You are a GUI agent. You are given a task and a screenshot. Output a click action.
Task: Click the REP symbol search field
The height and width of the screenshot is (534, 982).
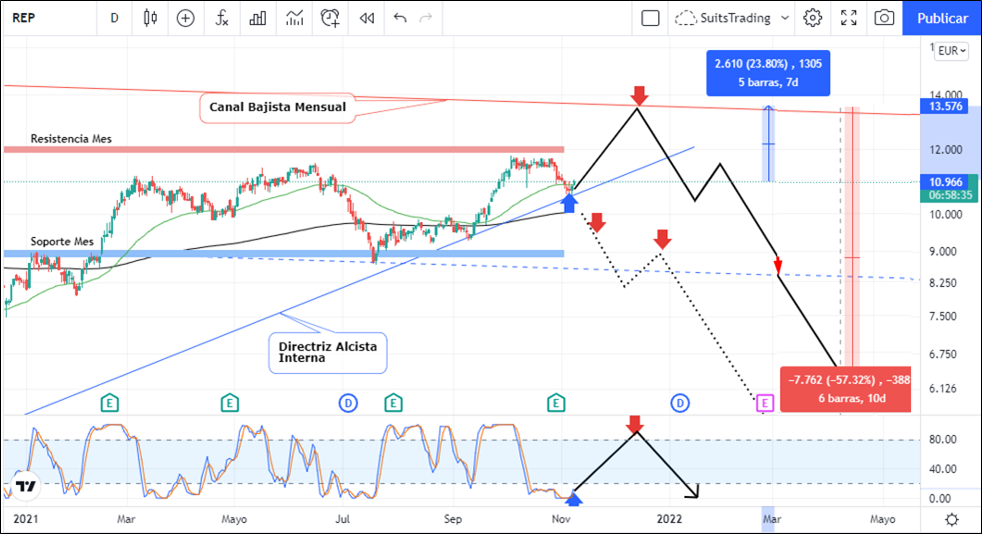[x=40, y=18]
